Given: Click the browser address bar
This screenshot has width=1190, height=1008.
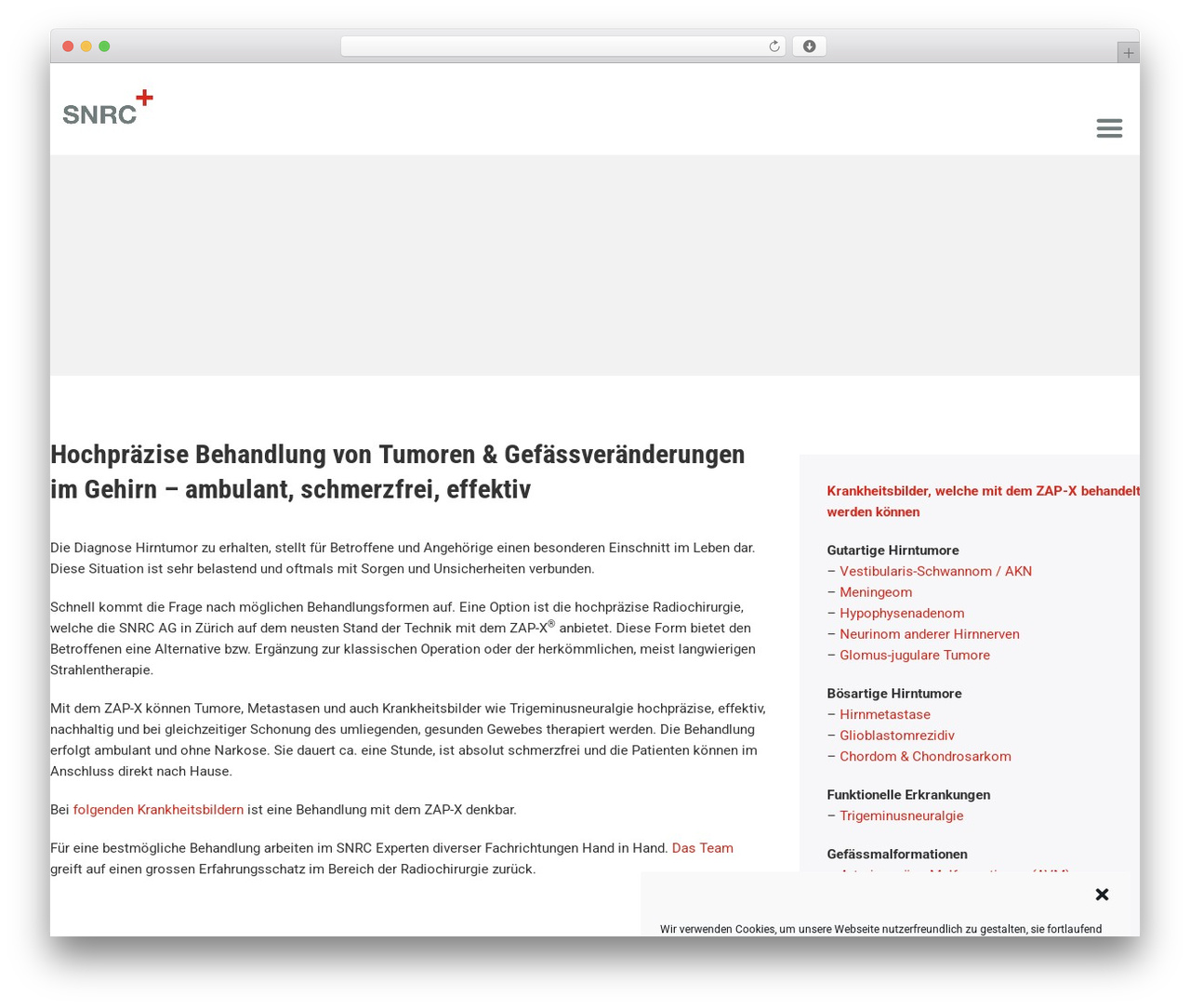Looking at the screenshot, I should click(x=562, y=46).
